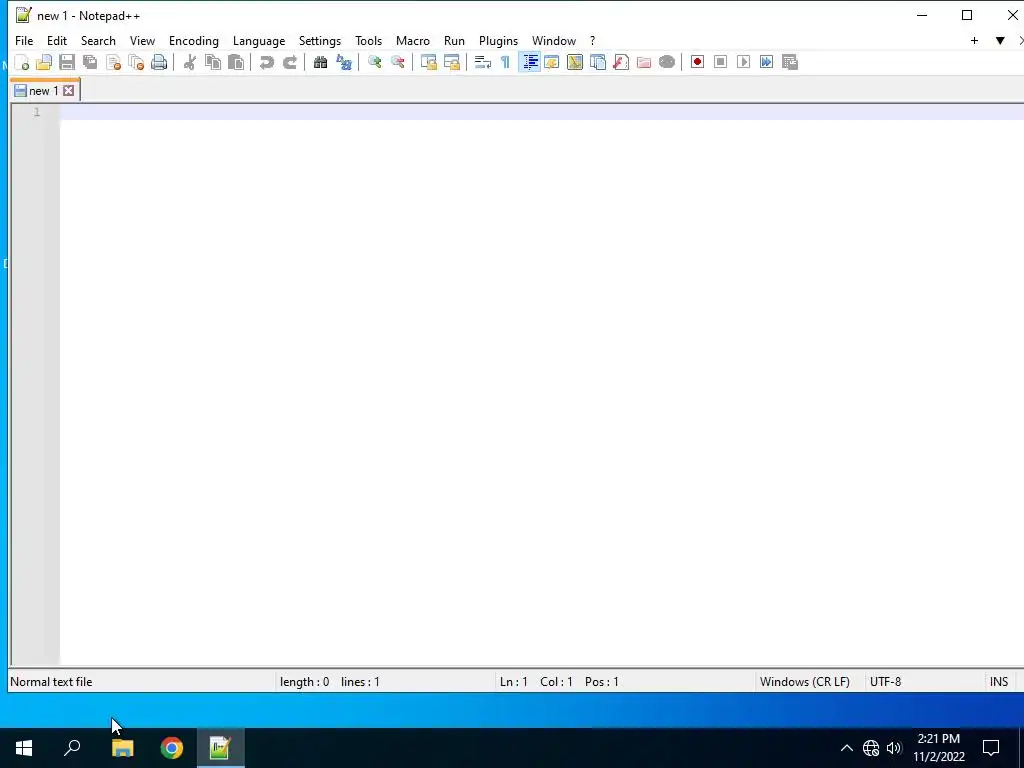Click inside the editor text area
This screenshot has height=768, width=1024.
tap(541, 385)
